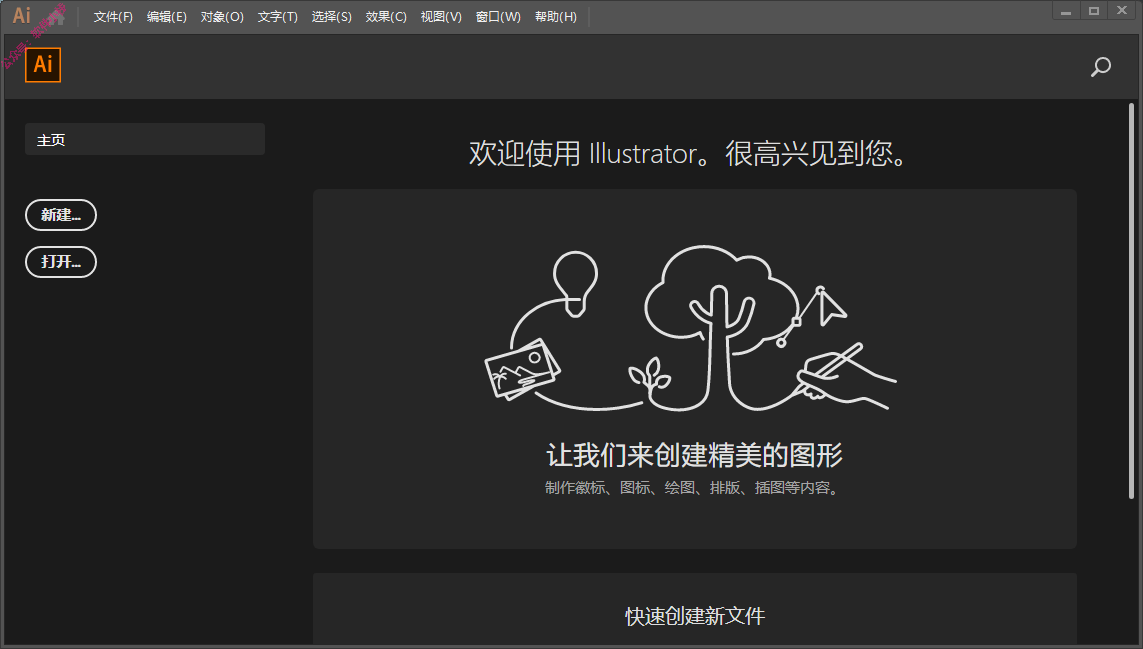Click the vertical scrollbar on the home screen
The image size is (1143, 649).
1131,301
